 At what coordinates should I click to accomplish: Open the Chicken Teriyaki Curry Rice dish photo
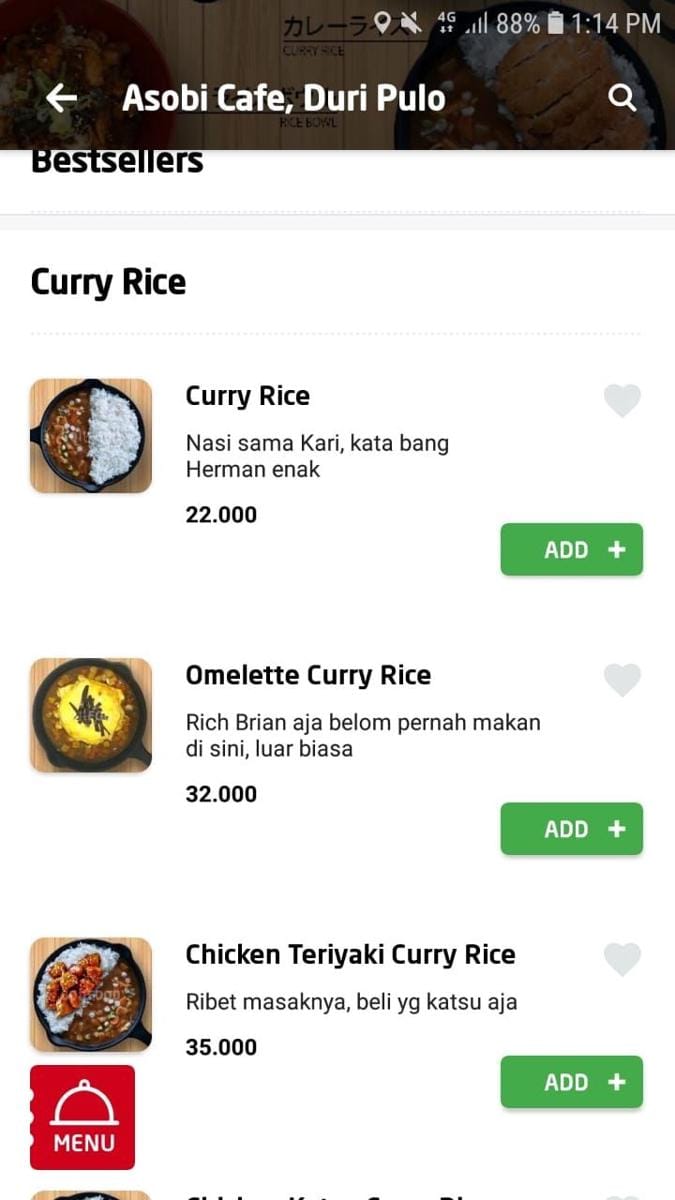tap(91, 994)
